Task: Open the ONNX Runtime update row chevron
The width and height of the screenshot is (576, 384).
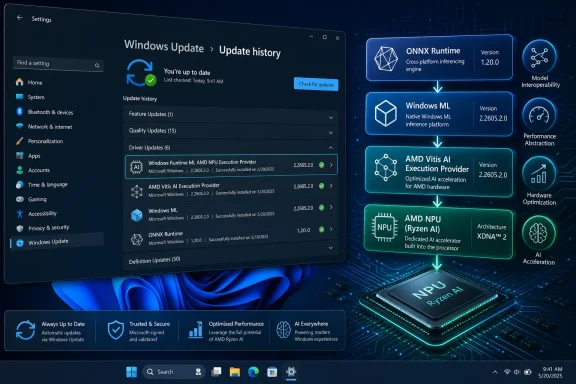Action: 331,229
